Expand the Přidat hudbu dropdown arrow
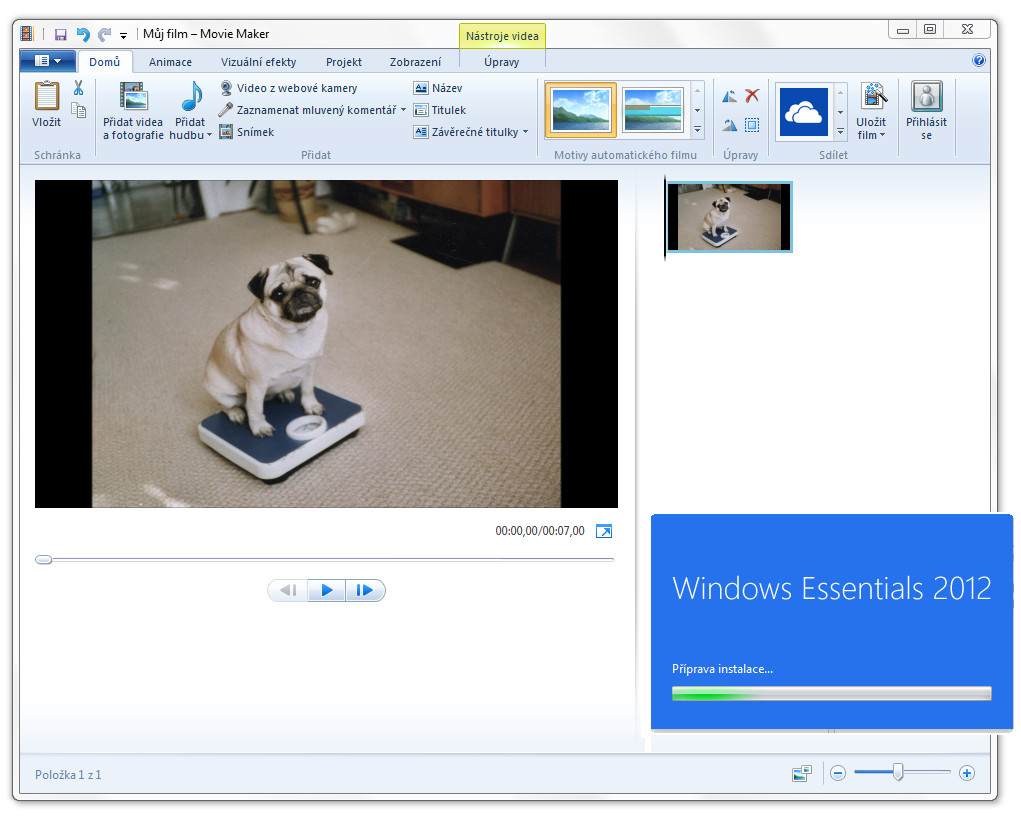 [x=209, y=135]
